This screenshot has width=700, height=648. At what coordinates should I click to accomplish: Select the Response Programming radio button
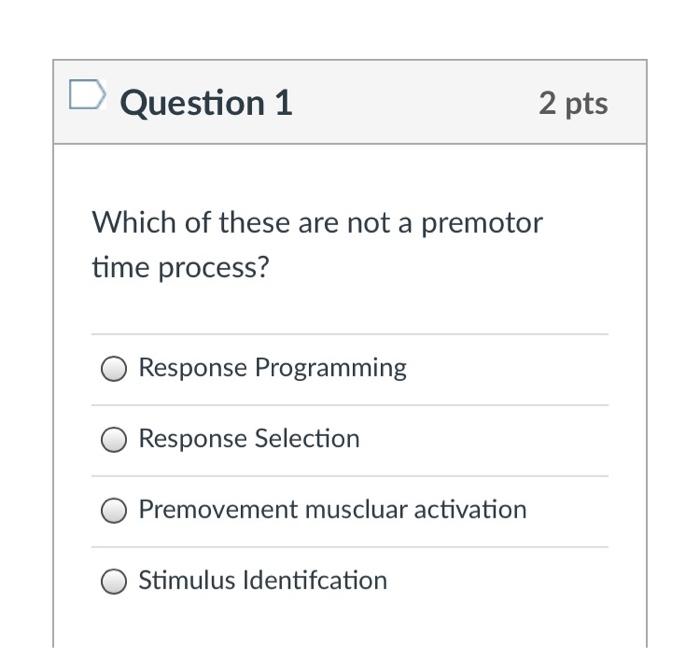click(x=114, y=369)
